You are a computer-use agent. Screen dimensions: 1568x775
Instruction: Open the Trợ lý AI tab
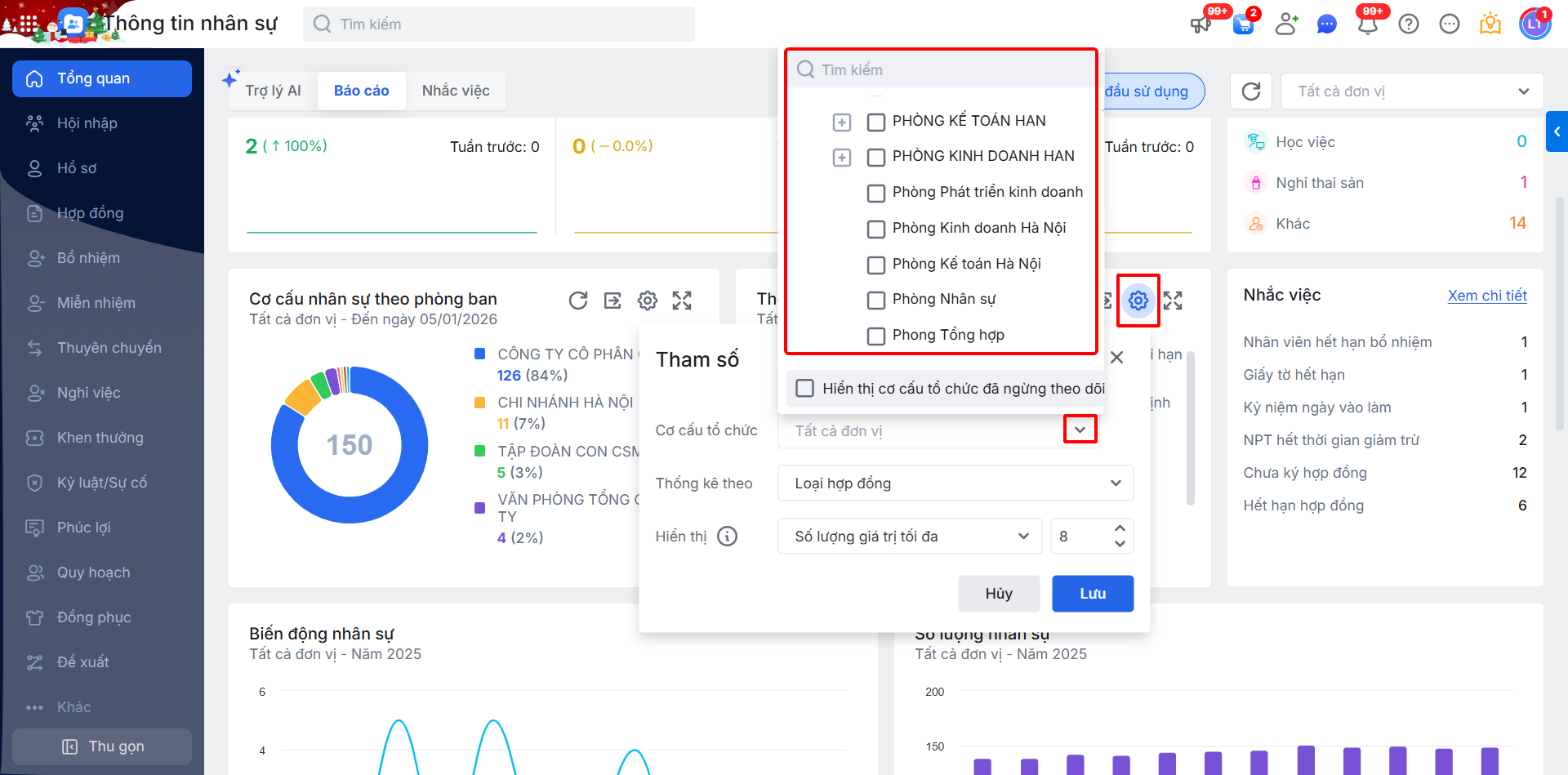[273, 91]
